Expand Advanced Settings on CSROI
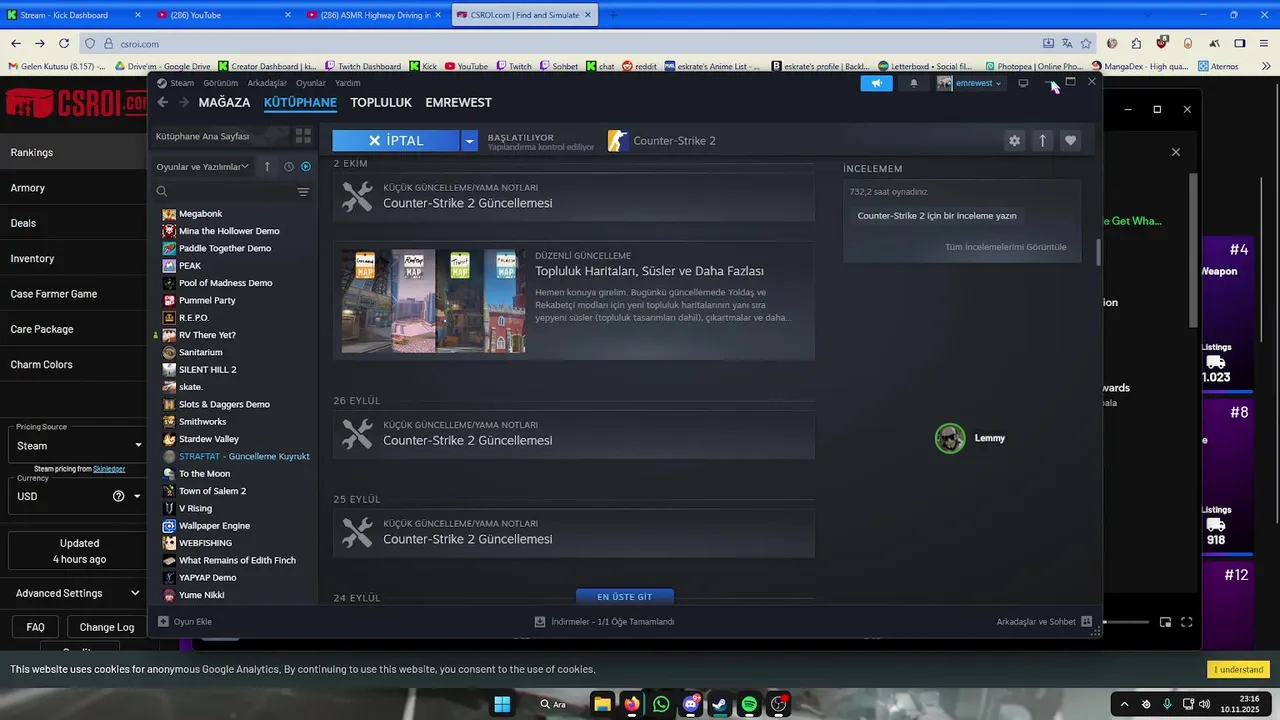The height and width of the screenshot is (720, 1280). pos(77,593)
